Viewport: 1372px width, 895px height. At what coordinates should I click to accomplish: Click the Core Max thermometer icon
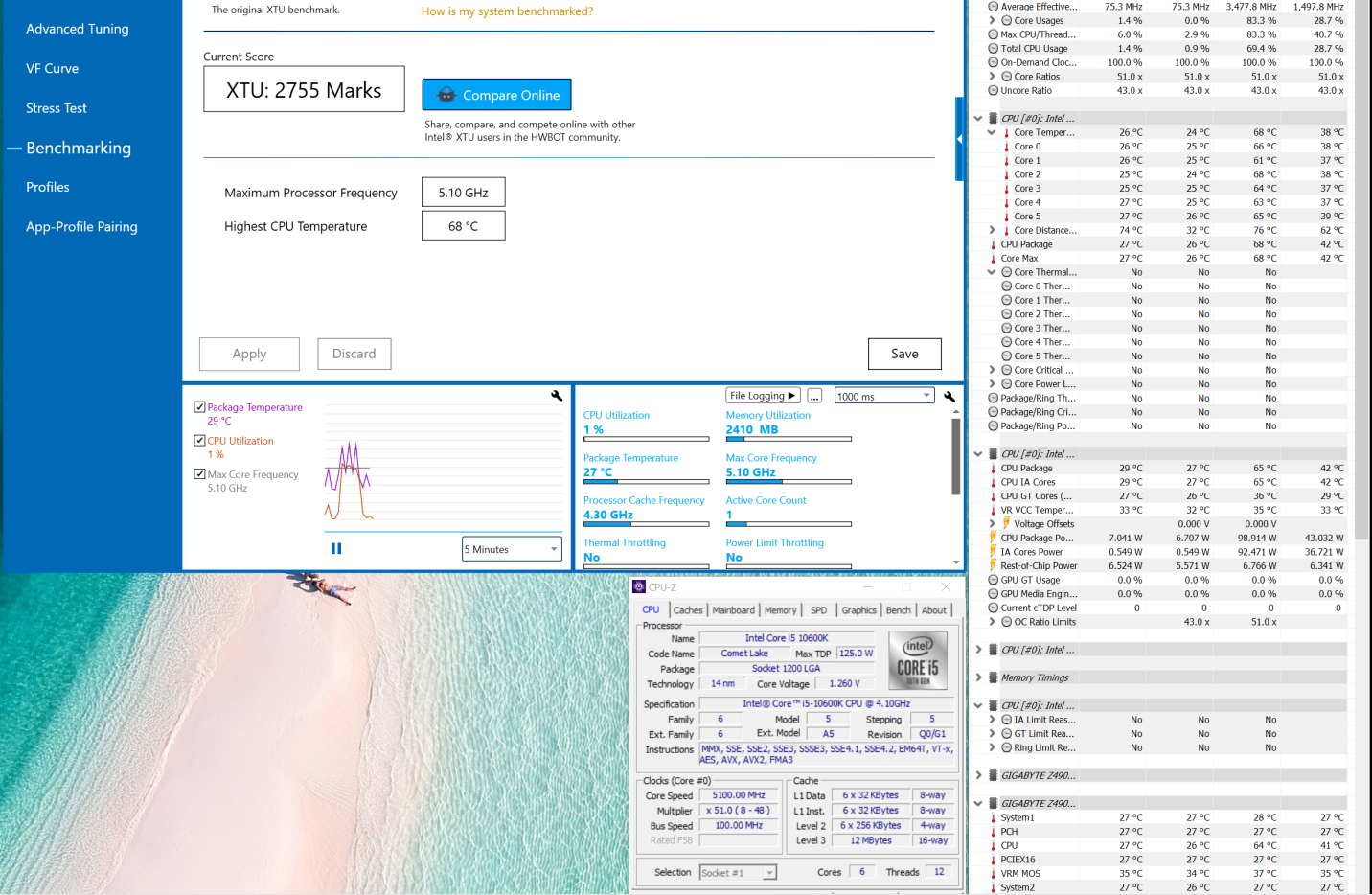click(x=994, y=259)
